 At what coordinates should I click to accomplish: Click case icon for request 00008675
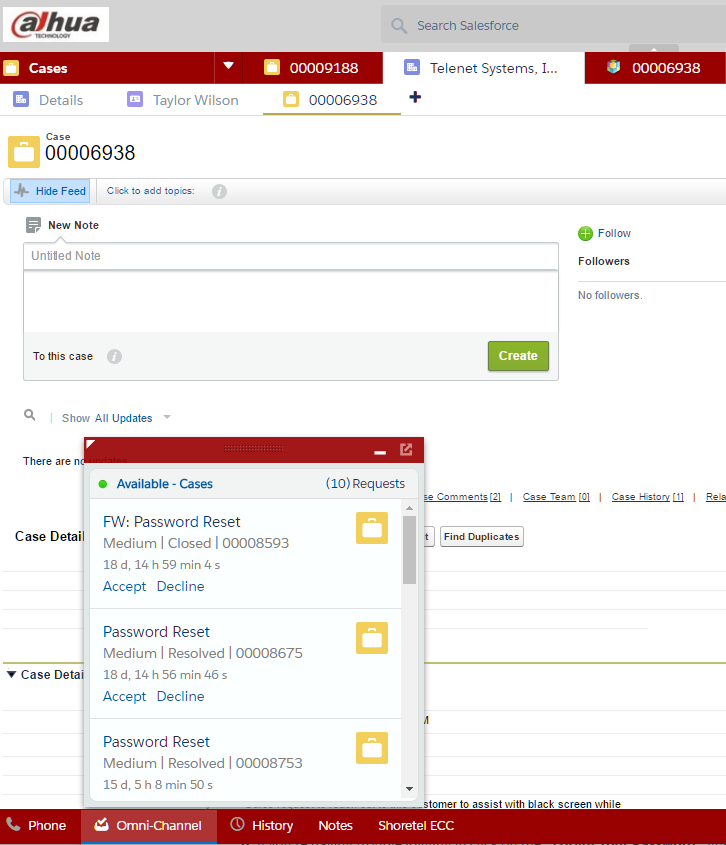pos(372,638)
